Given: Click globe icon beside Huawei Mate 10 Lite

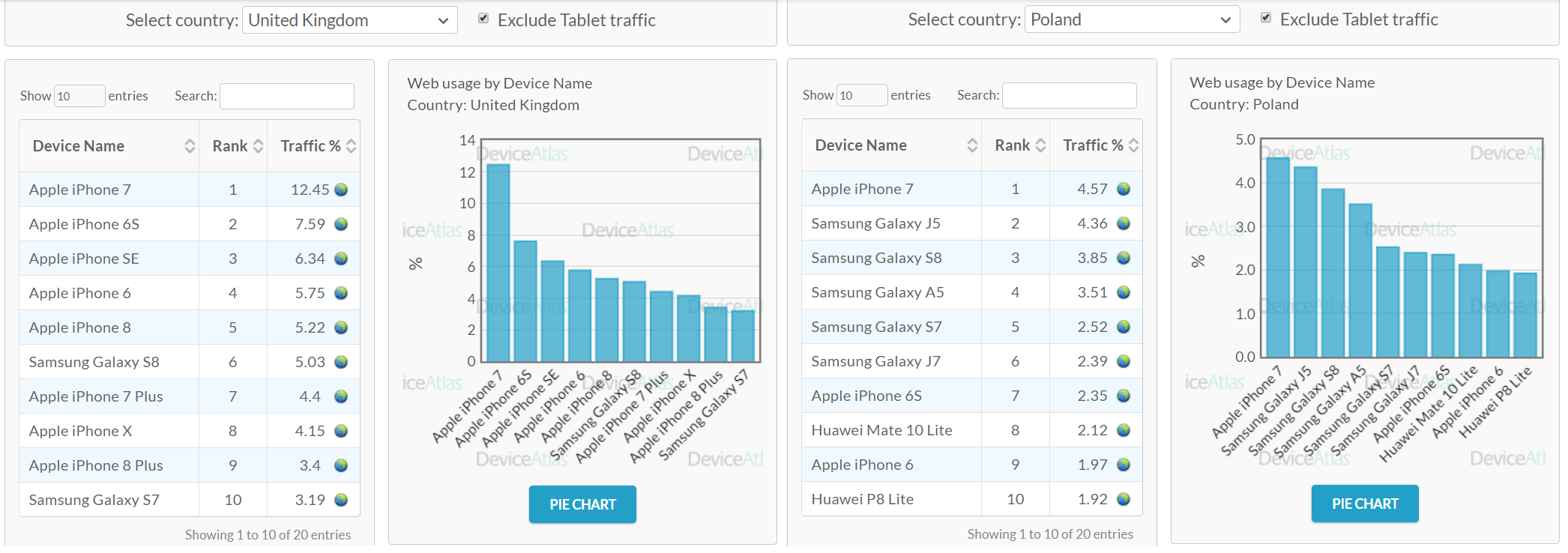Looking at the screenshot, I should [1124, 430].
